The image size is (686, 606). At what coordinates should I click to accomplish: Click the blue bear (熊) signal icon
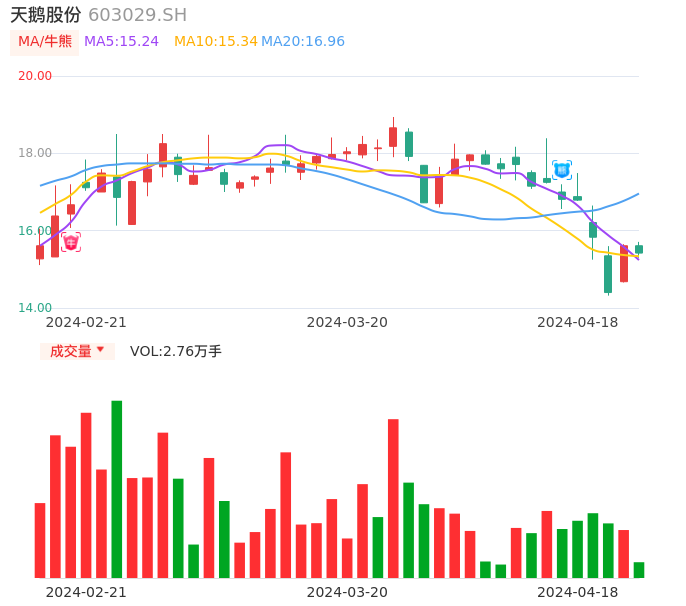562,170
